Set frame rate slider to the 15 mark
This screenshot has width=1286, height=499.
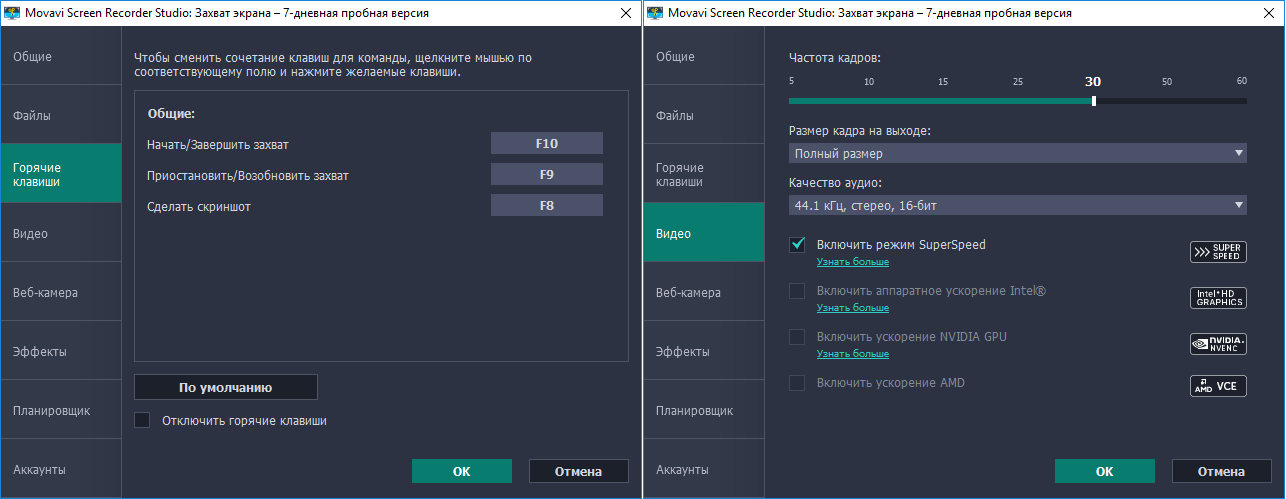[943, 101]
